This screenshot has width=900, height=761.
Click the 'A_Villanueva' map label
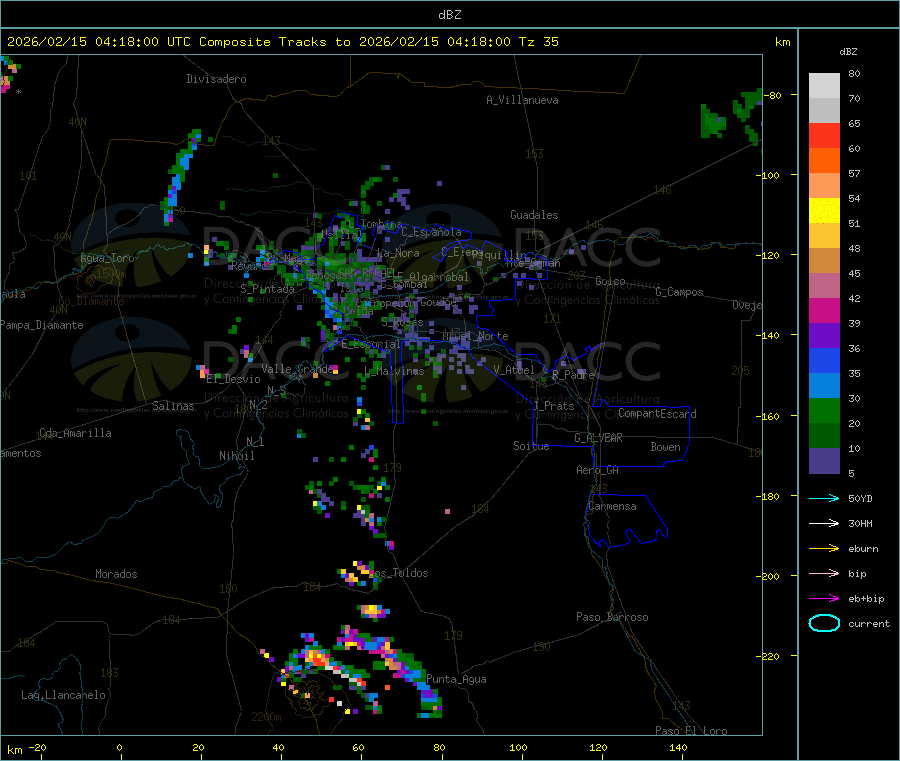tap(522, 100)
